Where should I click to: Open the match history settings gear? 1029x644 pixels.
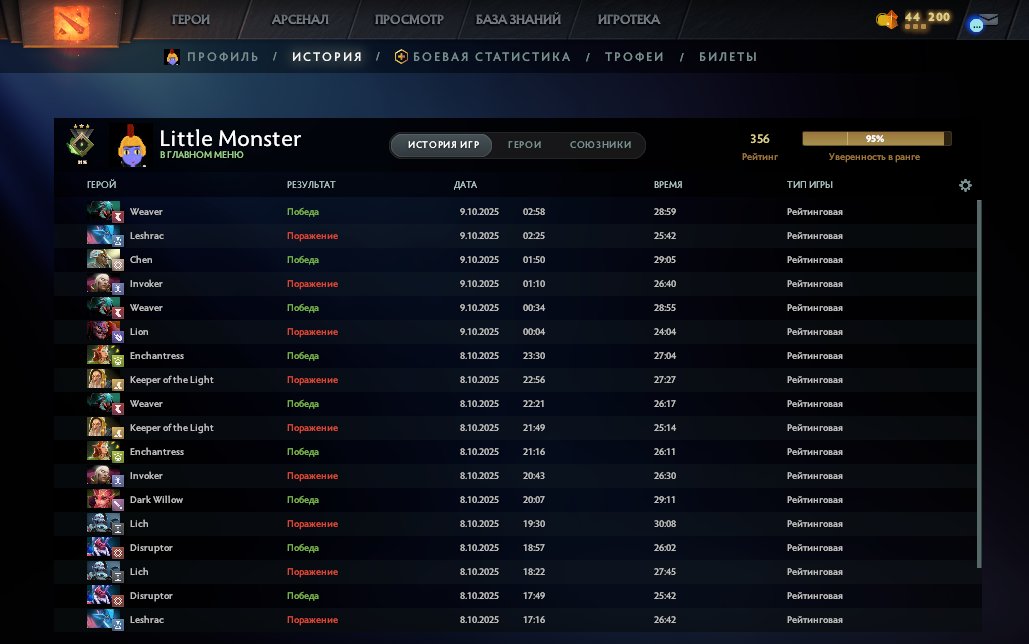pos(965,185)
